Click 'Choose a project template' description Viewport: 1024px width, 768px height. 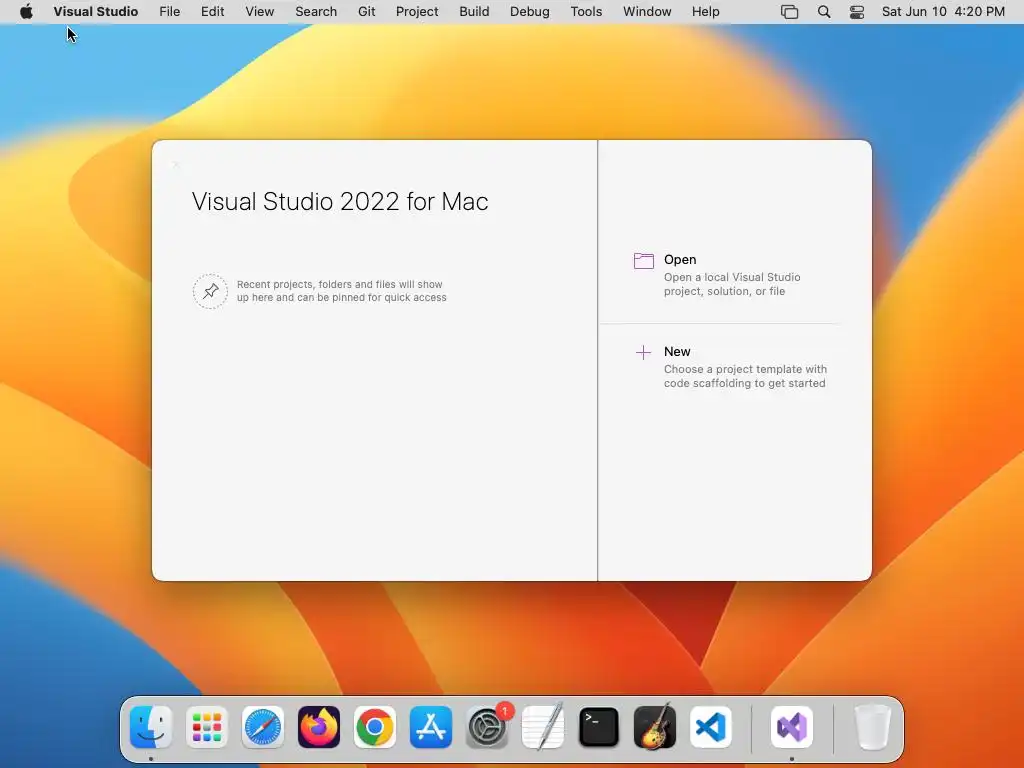pyautogui.click(x=745, y=376)
